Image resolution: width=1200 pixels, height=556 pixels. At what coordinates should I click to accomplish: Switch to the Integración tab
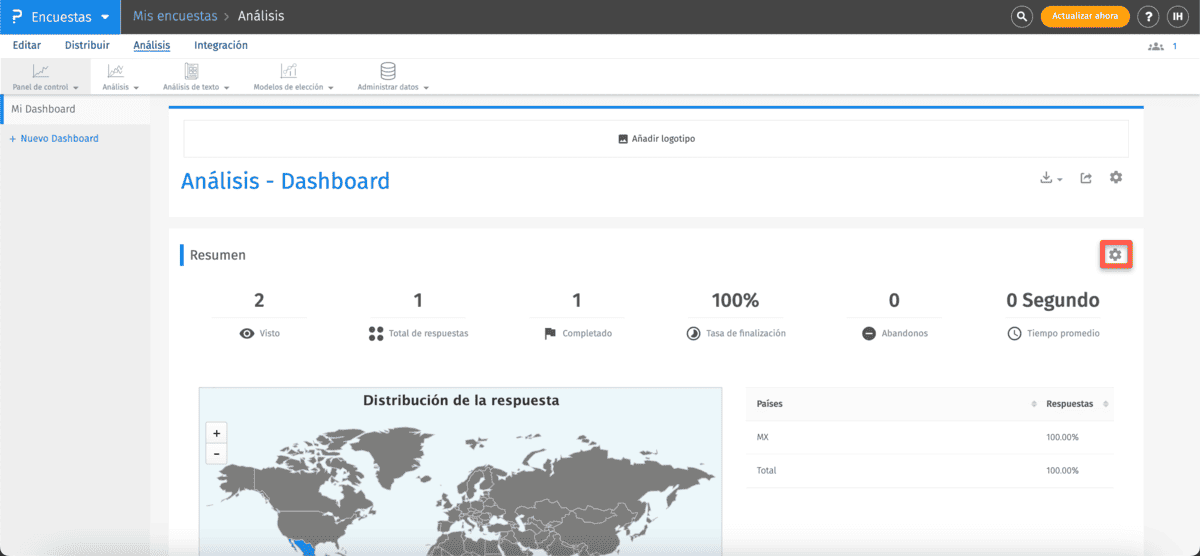click(221, 45)
